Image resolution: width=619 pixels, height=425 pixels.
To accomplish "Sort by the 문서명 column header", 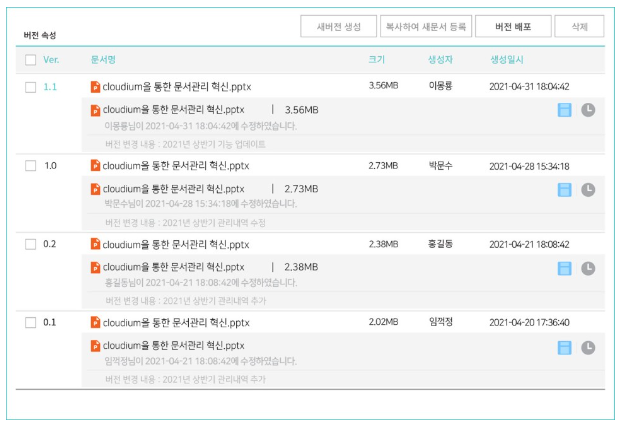I will [103, 60].
